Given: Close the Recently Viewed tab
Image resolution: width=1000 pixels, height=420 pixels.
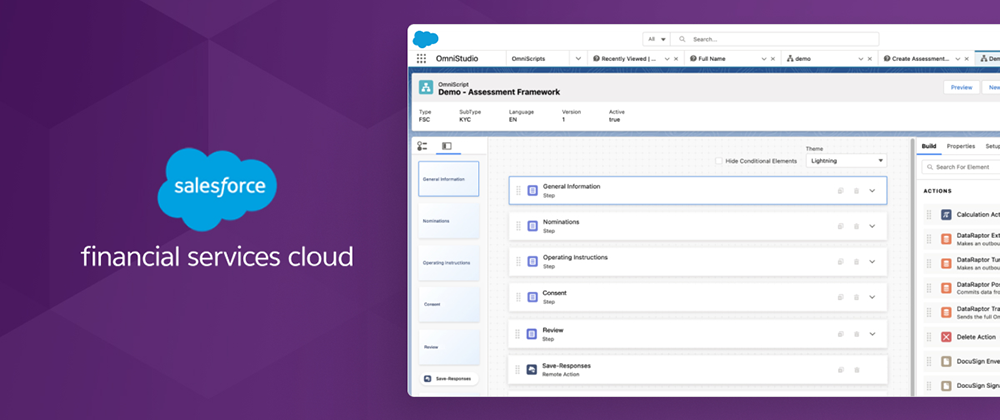Looking at the screenshot, I should coord(676,59).
